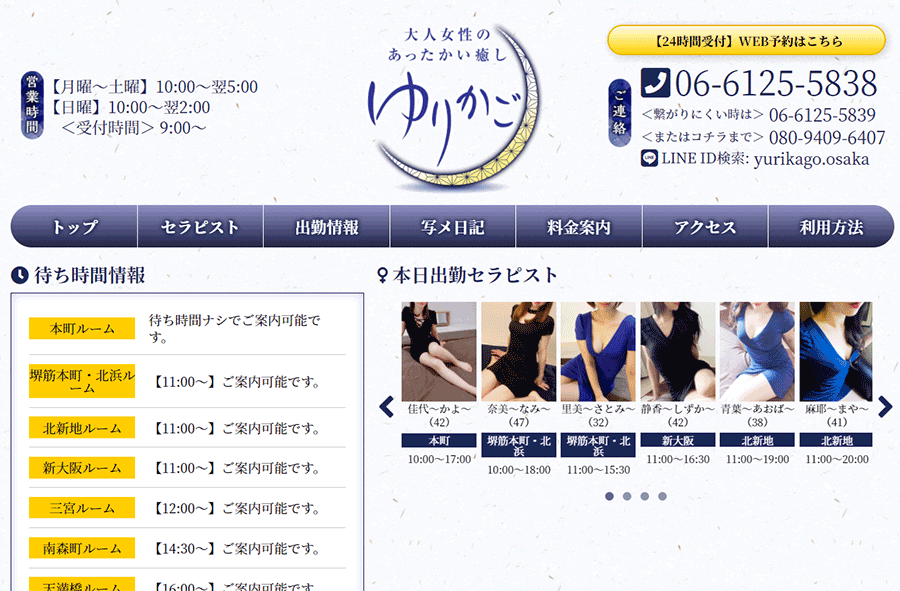Open the アクセス menu item
Viewport: 900px width, 591px height.
705,227
